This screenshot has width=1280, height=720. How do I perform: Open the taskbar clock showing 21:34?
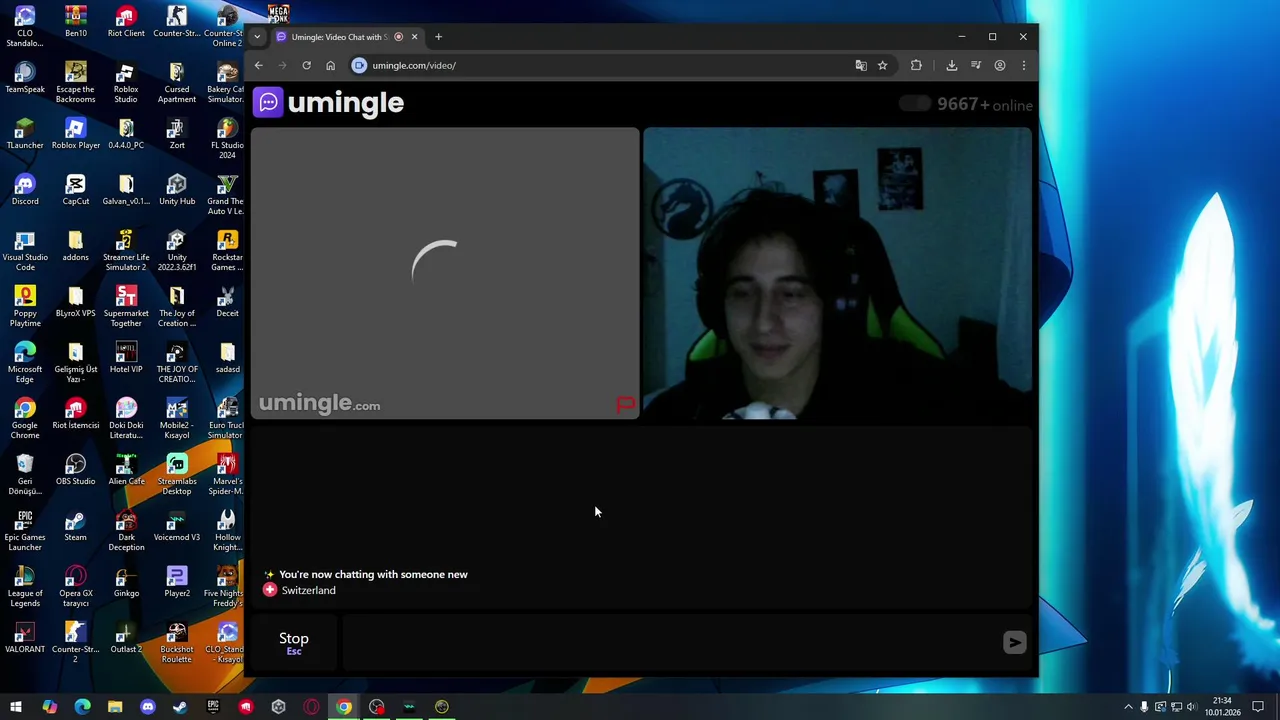pos(1222,707)
